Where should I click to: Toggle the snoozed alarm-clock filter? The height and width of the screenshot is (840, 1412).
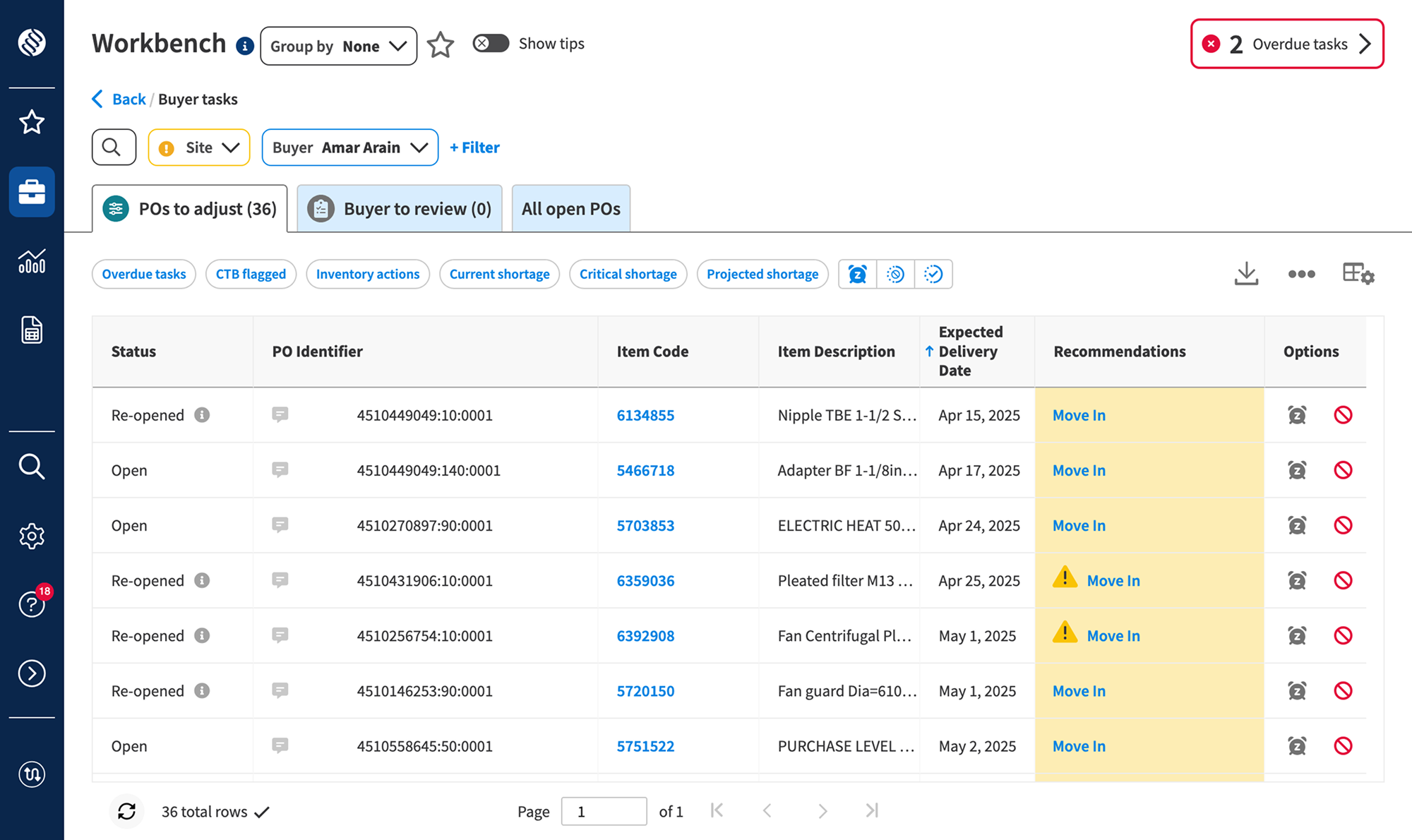tap(858, 274)
